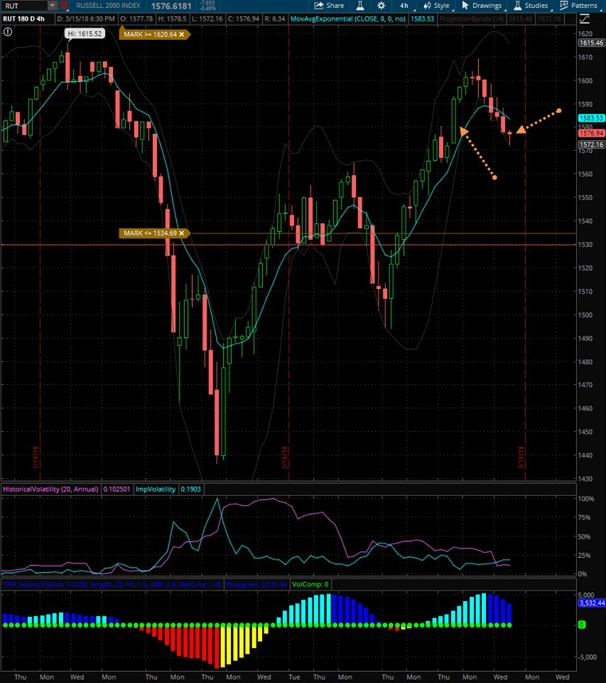This screenshot has height=683, width=606.
Task: Open the Drawings menu
Action: pyautogui.click(x=481, y=6)
